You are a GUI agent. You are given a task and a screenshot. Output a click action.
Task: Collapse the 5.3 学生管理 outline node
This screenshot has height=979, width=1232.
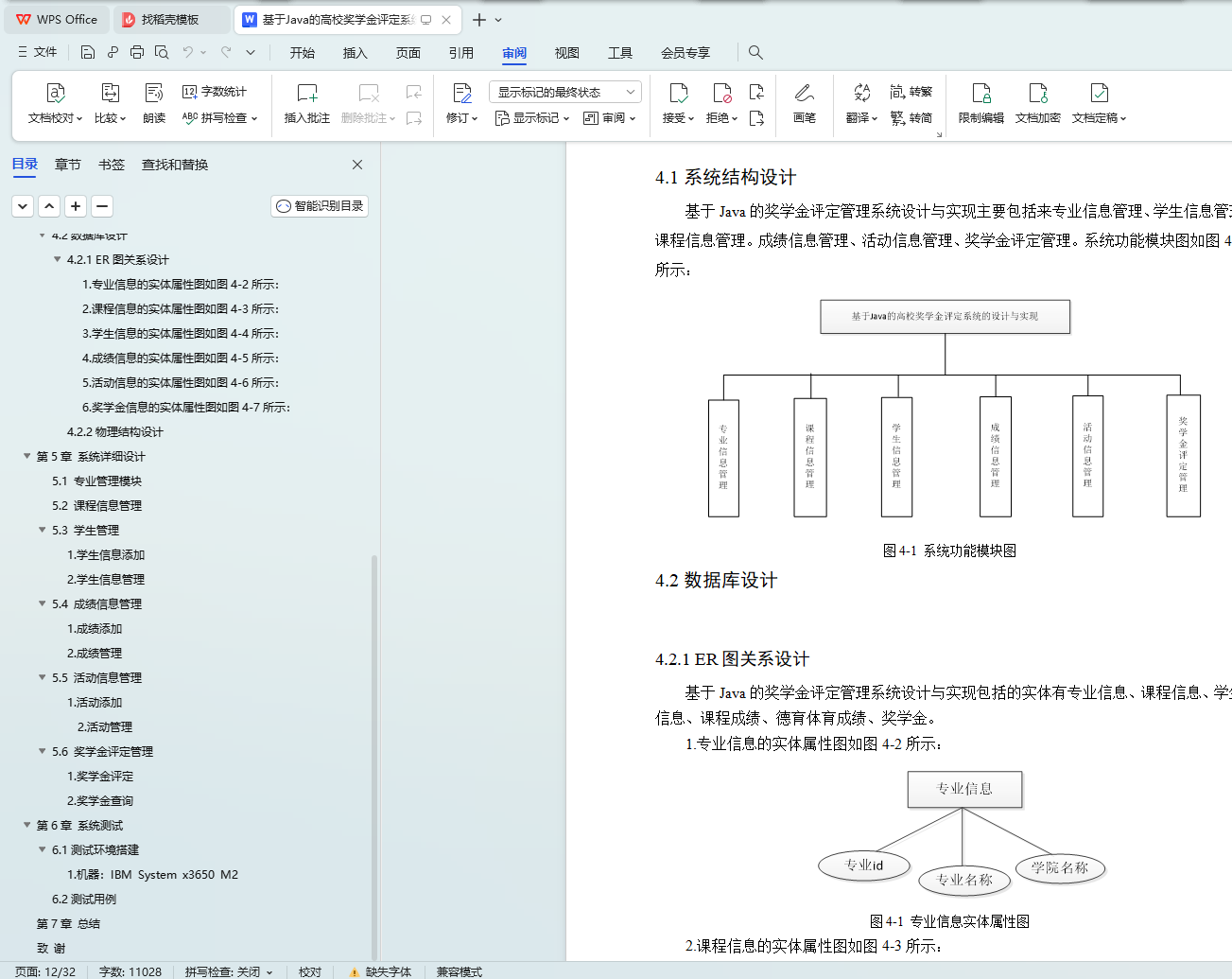[43, 530]
